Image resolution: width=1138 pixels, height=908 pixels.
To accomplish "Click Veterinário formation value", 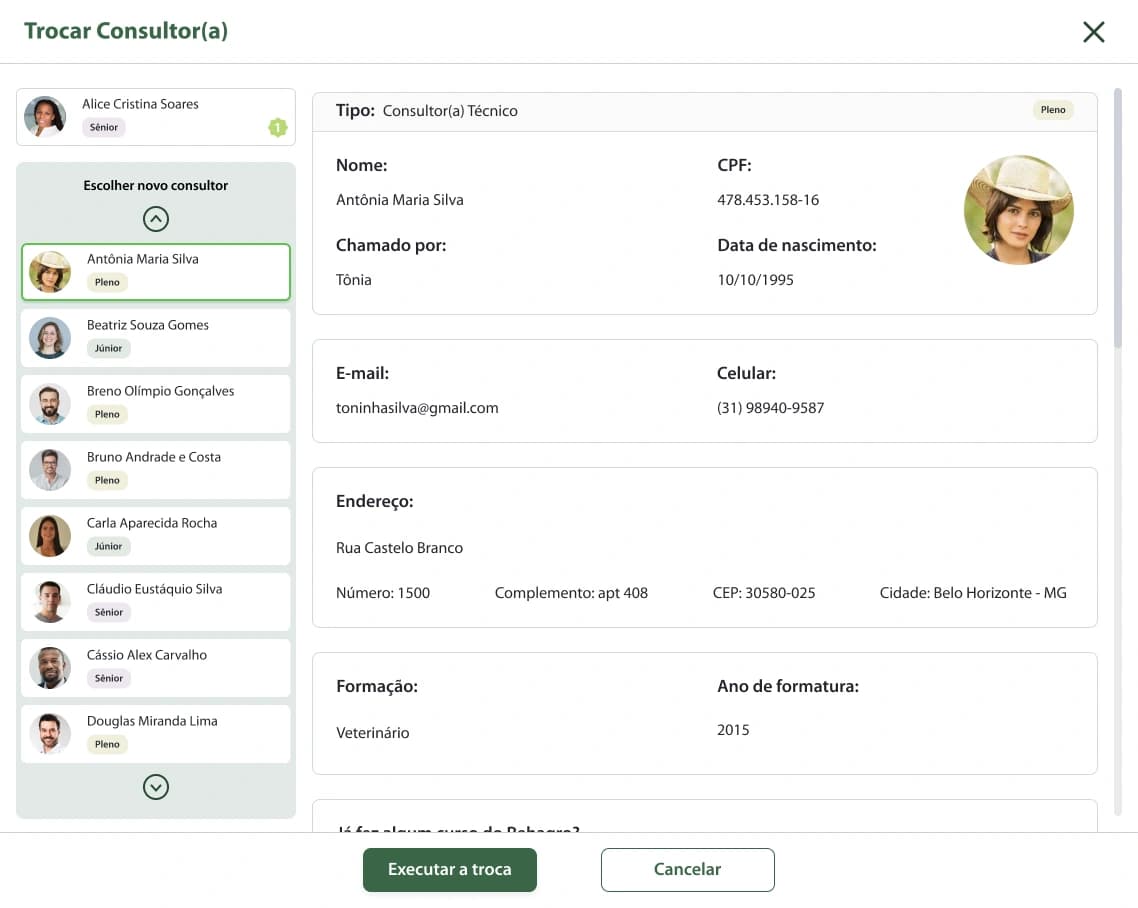I will (372, 732).
